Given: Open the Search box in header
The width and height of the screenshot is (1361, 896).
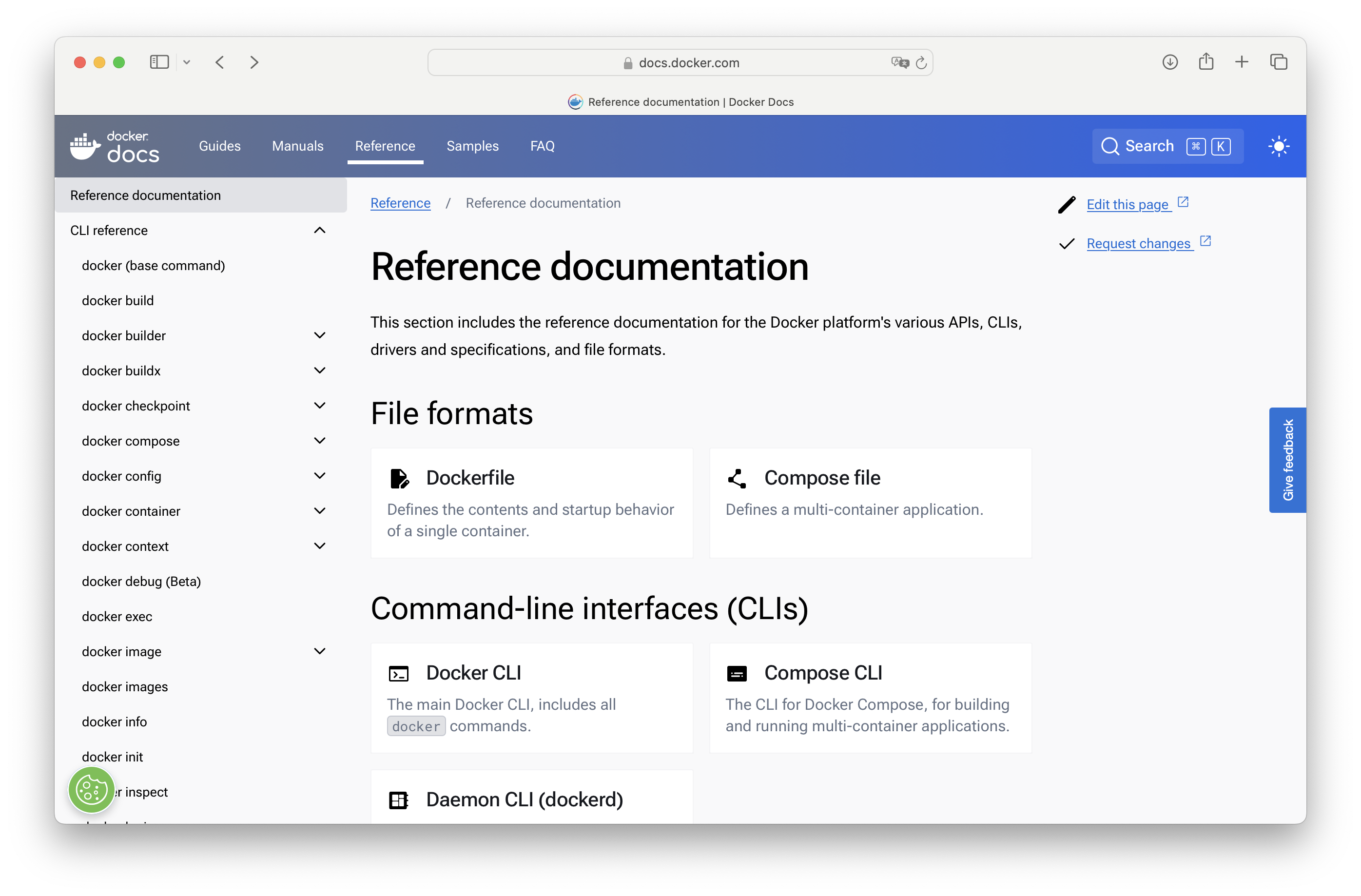Looking at the screenshot, I should pyautogui.click(x=1167, y=146).
